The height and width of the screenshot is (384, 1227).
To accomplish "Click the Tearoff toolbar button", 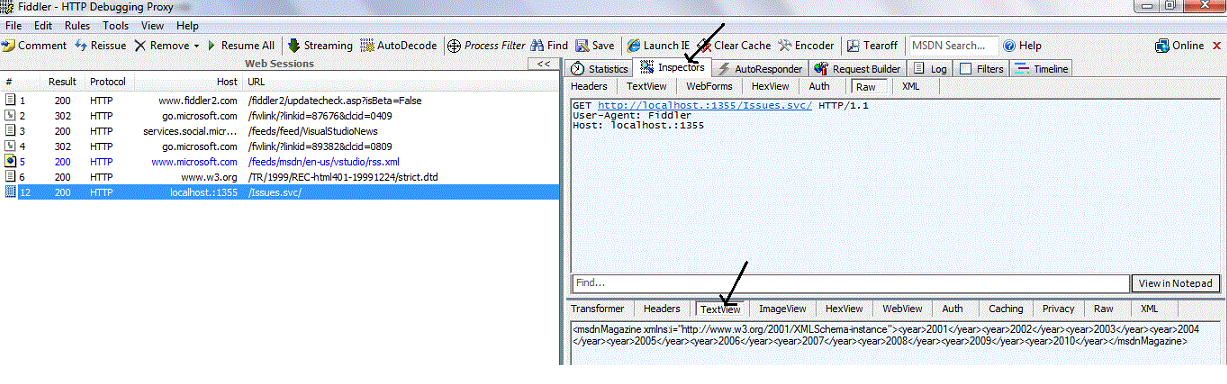I will [872, 46].
